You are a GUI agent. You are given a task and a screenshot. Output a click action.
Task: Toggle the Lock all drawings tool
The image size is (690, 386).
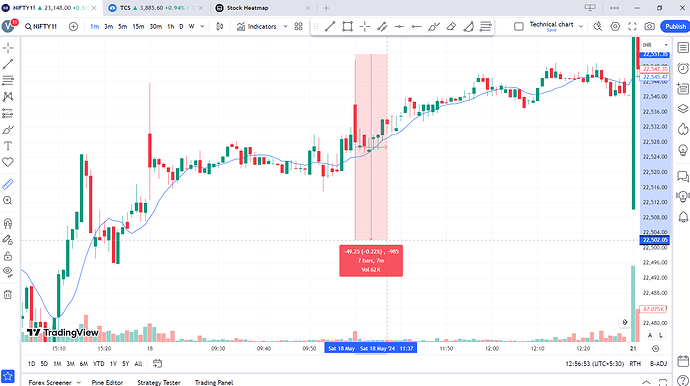click(x=8, y=256)
